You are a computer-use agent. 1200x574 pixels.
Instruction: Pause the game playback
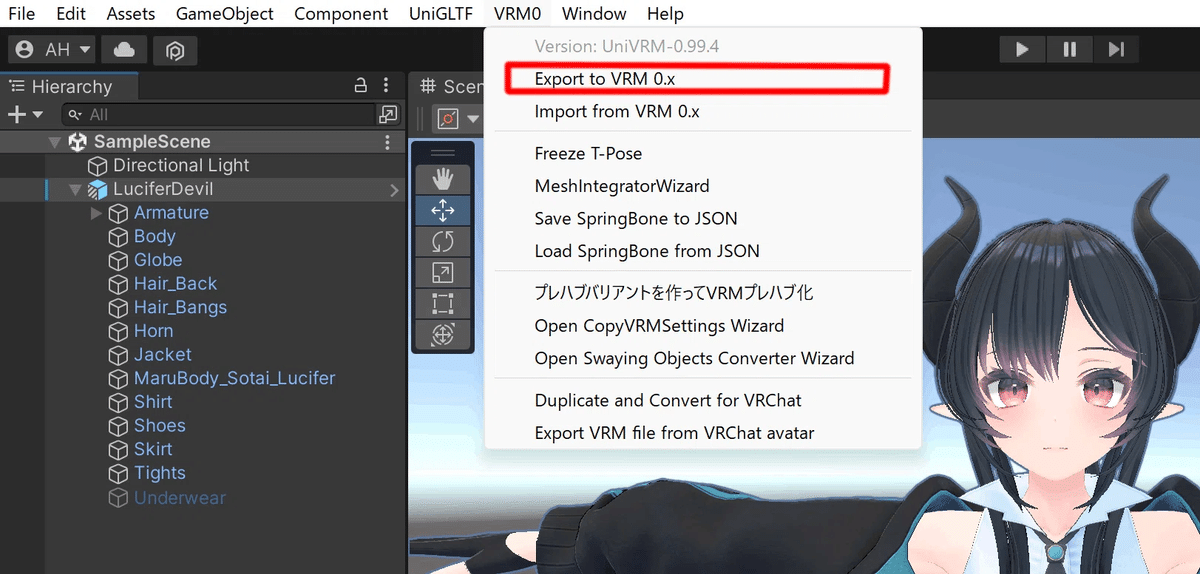(x=1069, y=49)
